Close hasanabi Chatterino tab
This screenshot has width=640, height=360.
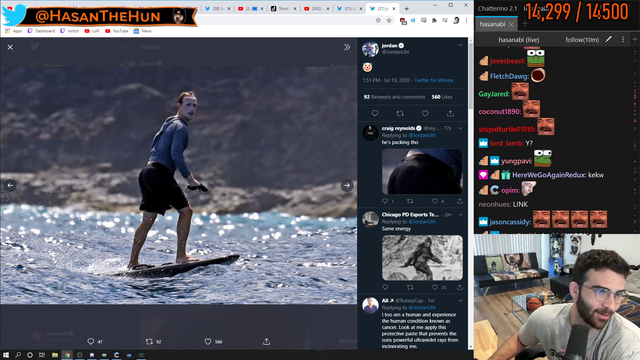click(511, 24)
